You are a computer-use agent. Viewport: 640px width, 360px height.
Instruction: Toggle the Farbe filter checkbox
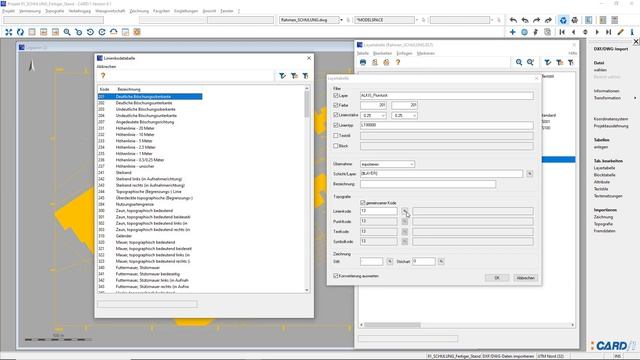tap(336, 105)
